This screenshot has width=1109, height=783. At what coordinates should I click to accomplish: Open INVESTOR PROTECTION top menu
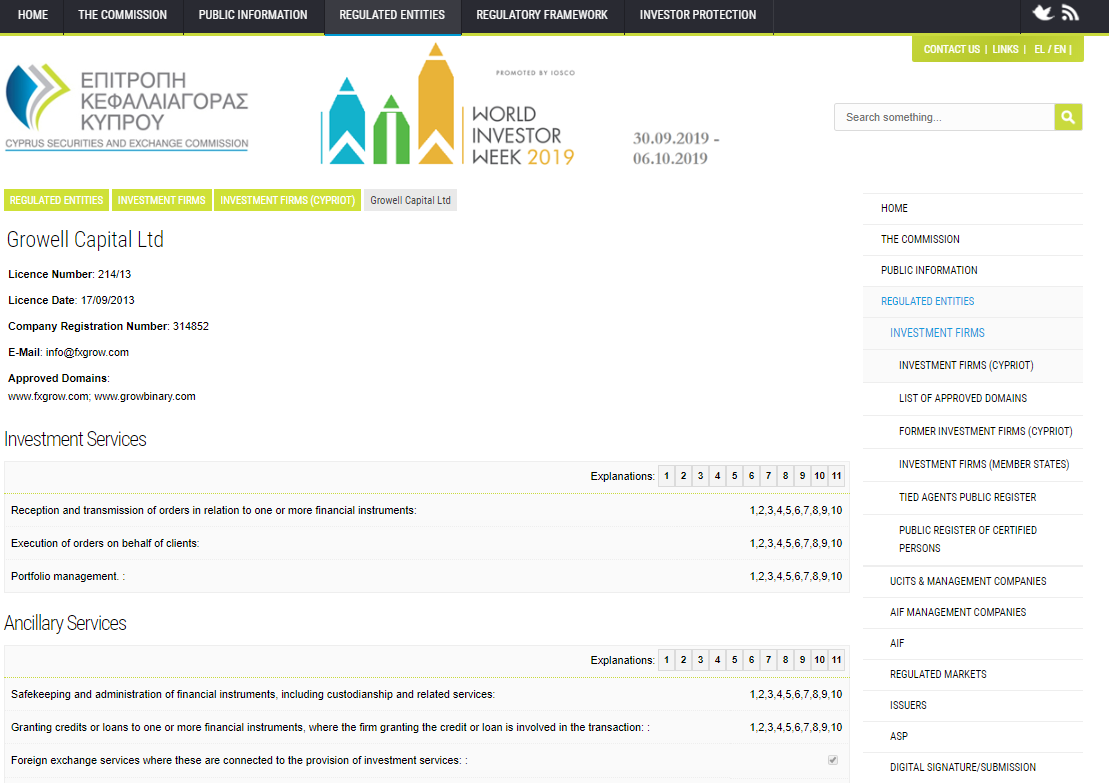(697, 15)
